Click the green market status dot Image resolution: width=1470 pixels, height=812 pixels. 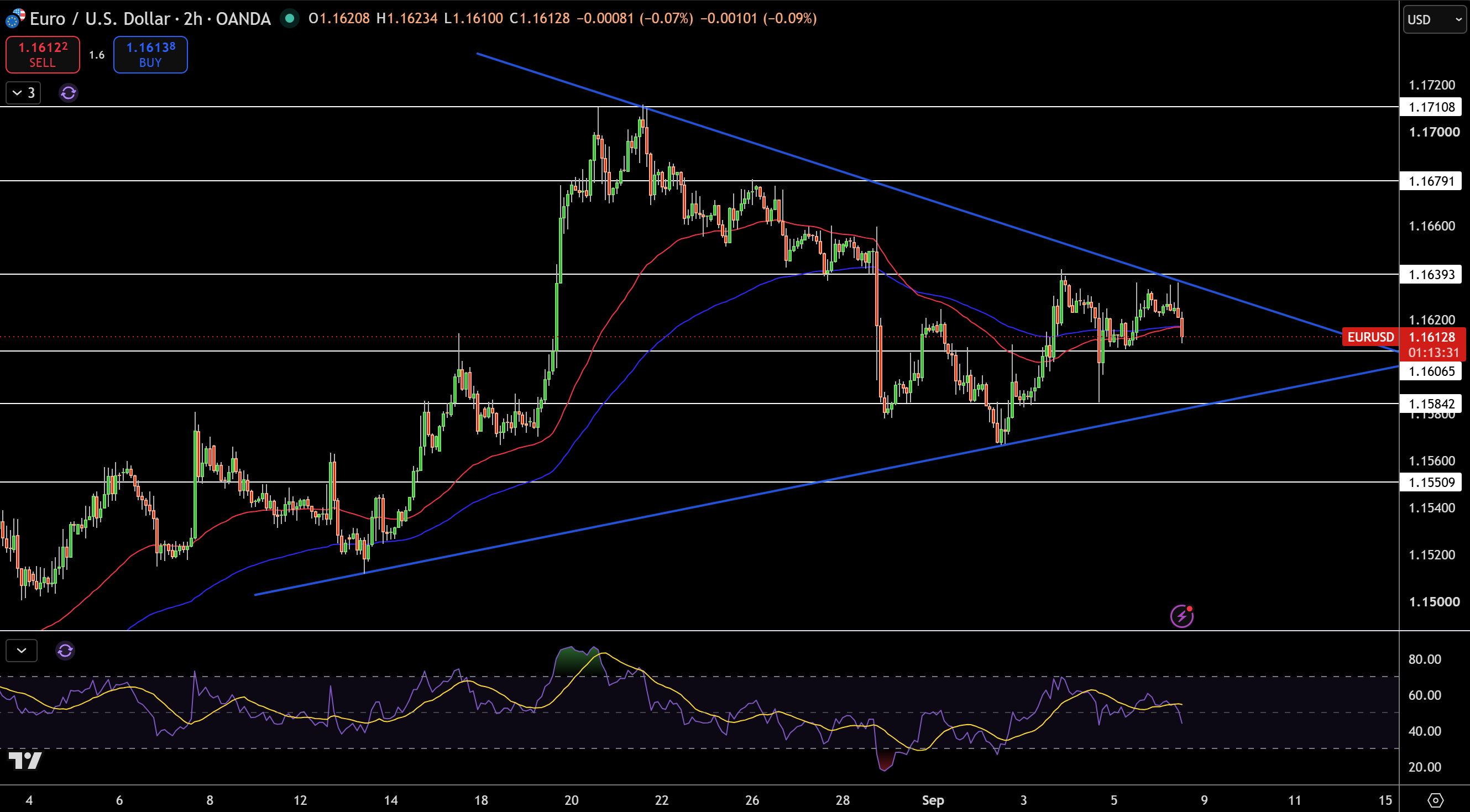click(289, 18)
